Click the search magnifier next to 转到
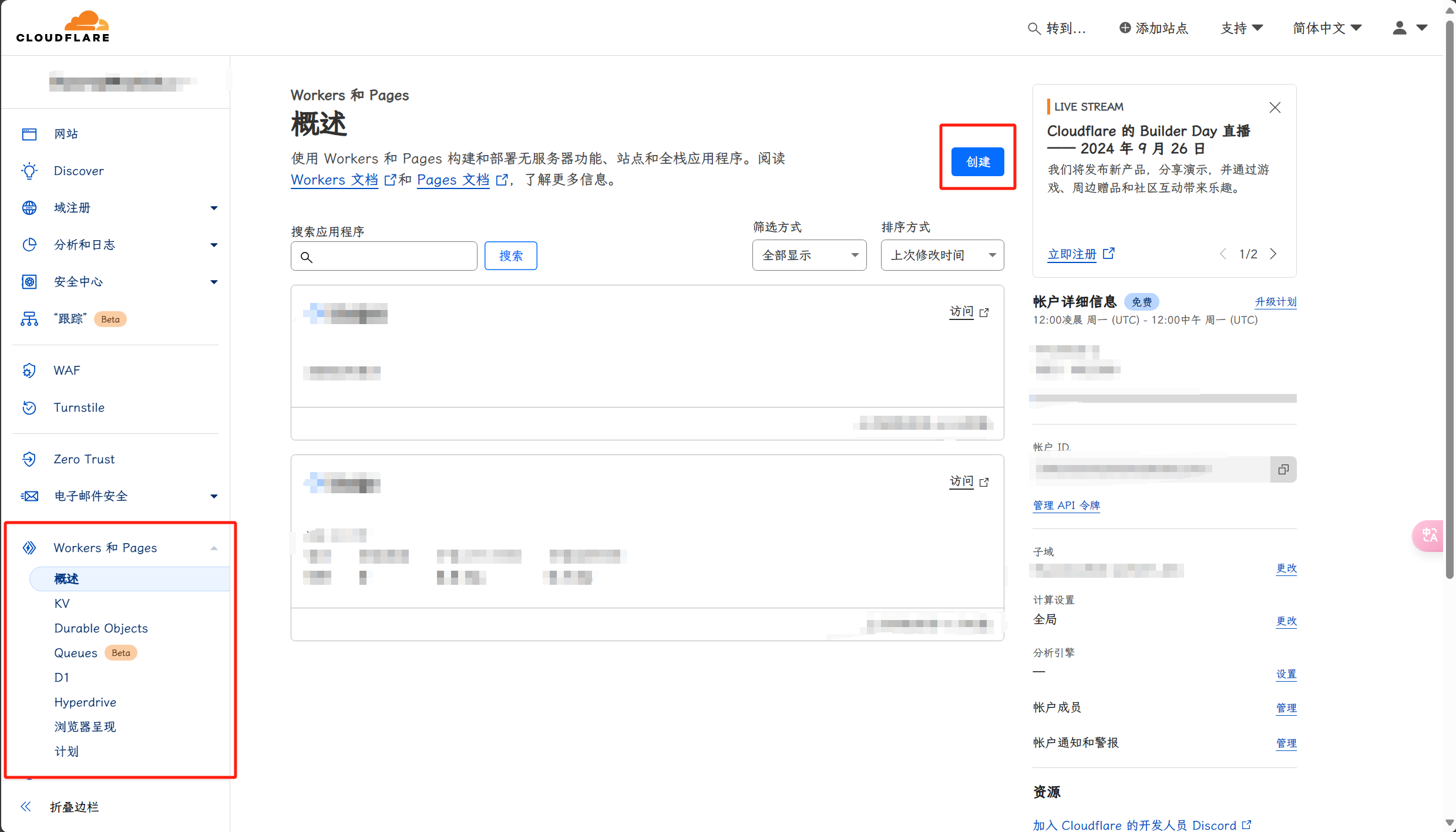 (1034, 28)
